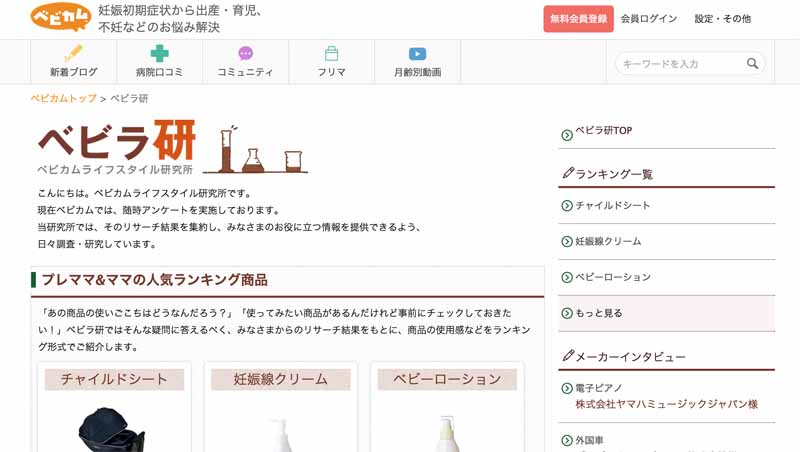This screenshot has width=800, height=452.
Task: Click the 無料会員登録 button
Action: coord(579,19)
